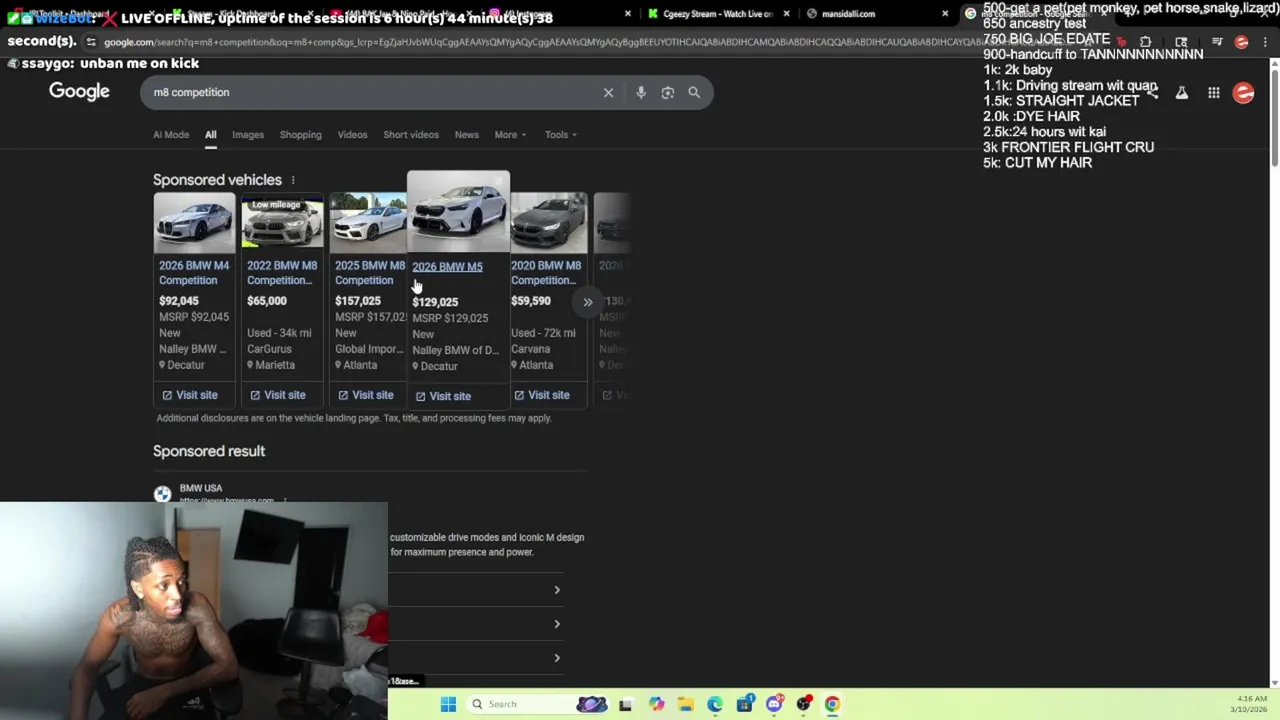Viewport: 1280px width, 720px height.
Task: Visit site for 2026 BMW M4 Competition
Action: point(190,395)
